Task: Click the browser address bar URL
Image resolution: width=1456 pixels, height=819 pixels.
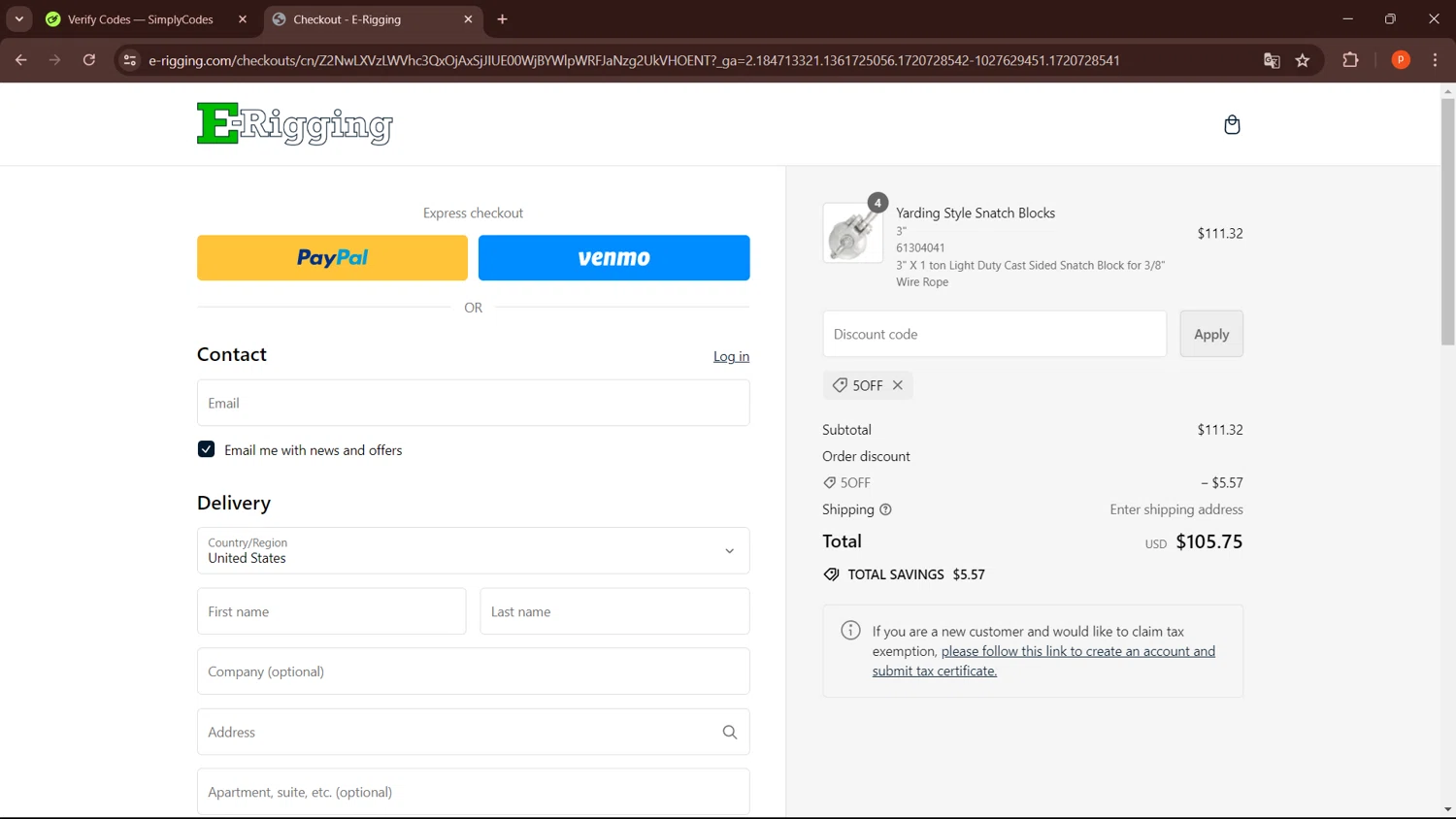Action: pos(634,60)
